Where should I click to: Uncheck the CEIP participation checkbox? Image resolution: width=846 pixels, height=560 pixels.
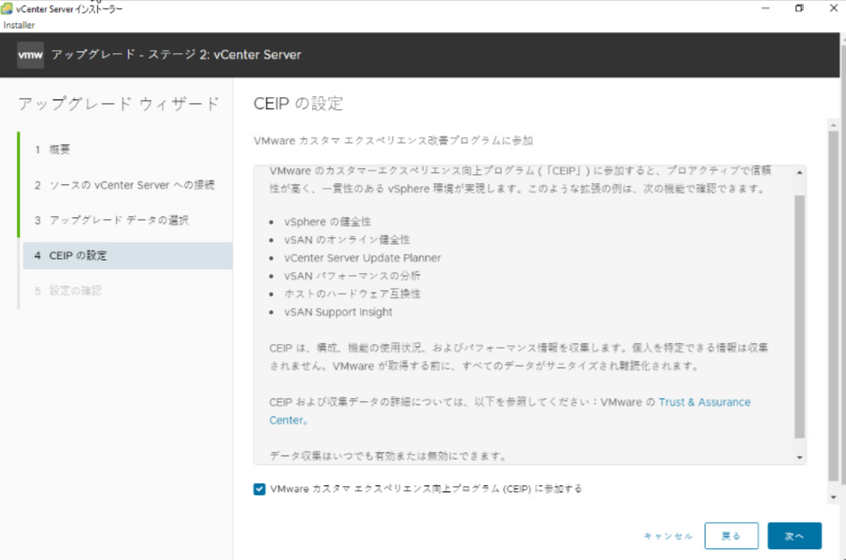pyautogui.click(x=260, y=489)
